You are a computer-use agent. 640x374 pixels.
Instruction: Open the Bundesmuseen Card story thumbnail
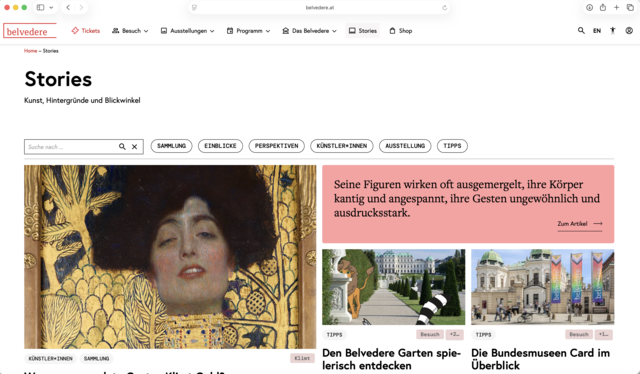[542, 287]
